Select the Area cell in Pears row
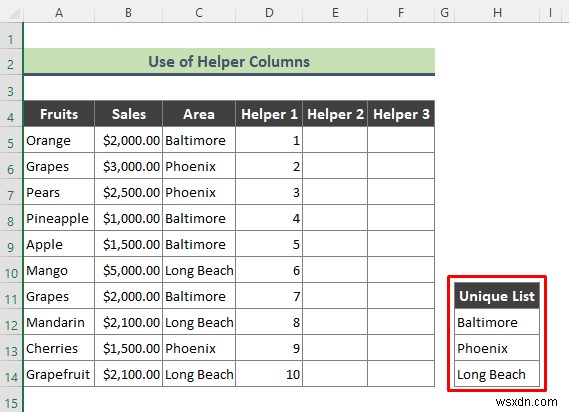Screen dimensions: 569x412 point(199,192)
